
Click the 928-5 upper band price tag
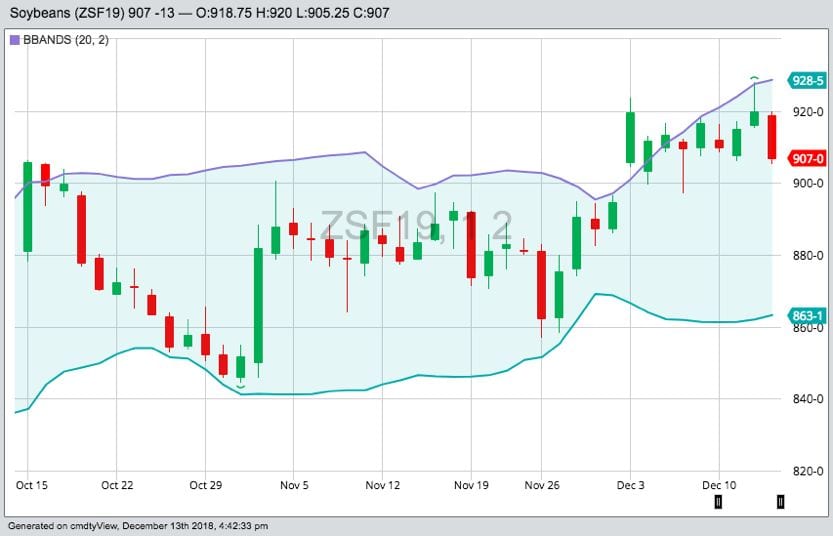[806, 80]
